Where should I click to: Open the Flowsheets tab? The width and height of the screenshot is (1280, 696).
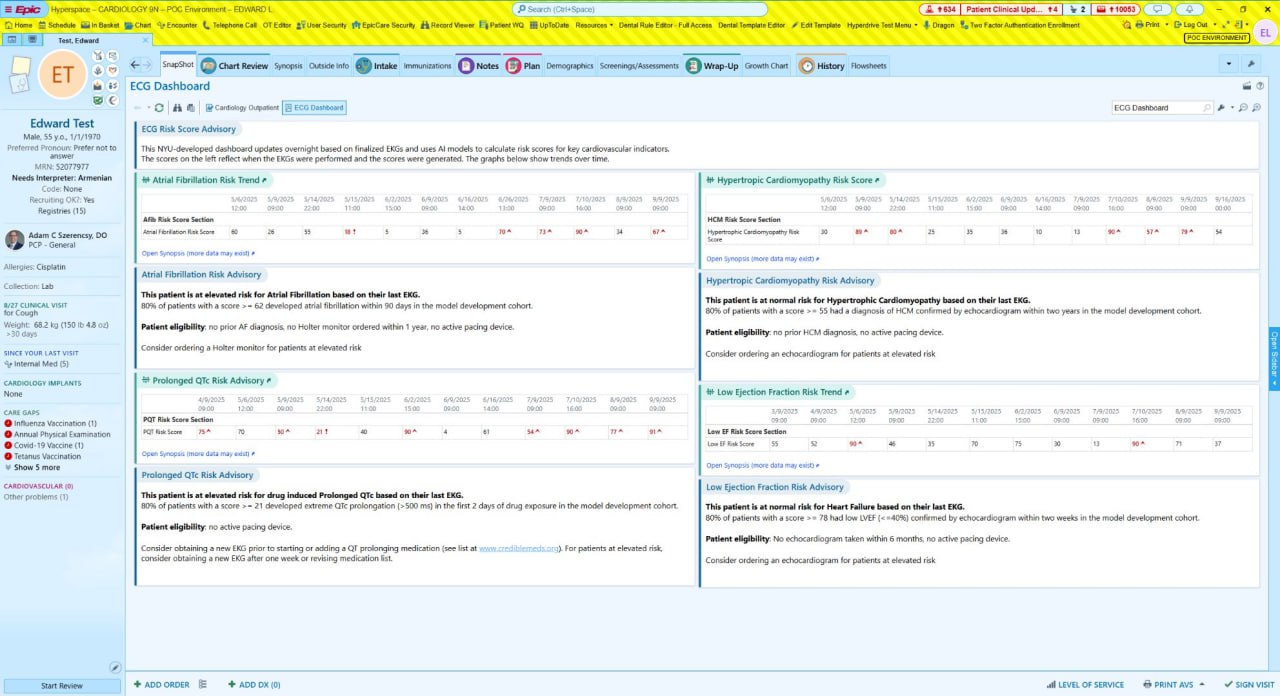click(868, 66)
